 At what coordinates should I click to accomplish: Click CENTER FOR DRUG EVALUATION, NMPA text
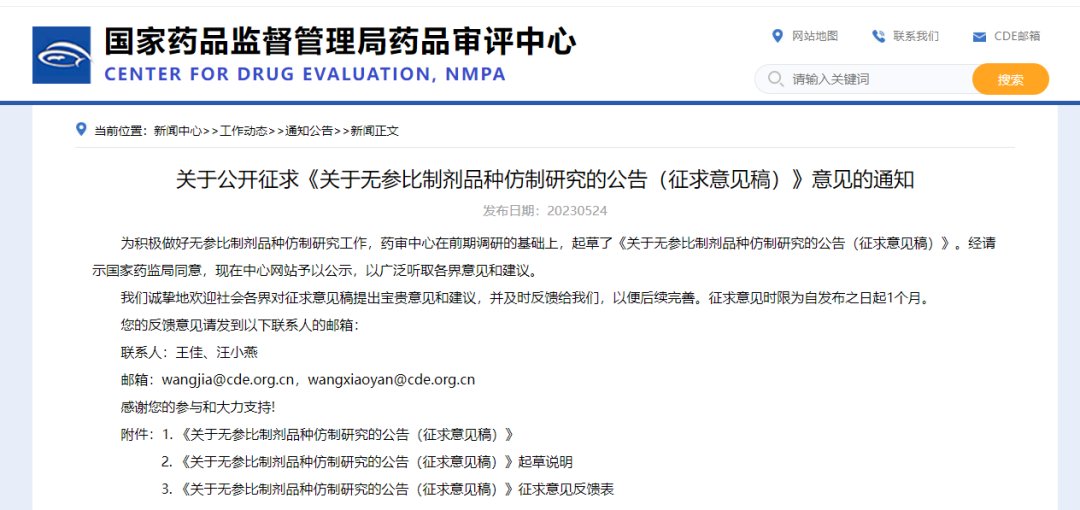point(305,74)
